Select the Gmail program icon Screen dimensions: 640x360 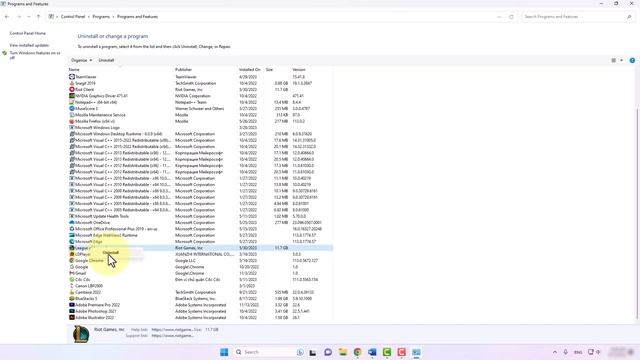(x=72, y=273)
